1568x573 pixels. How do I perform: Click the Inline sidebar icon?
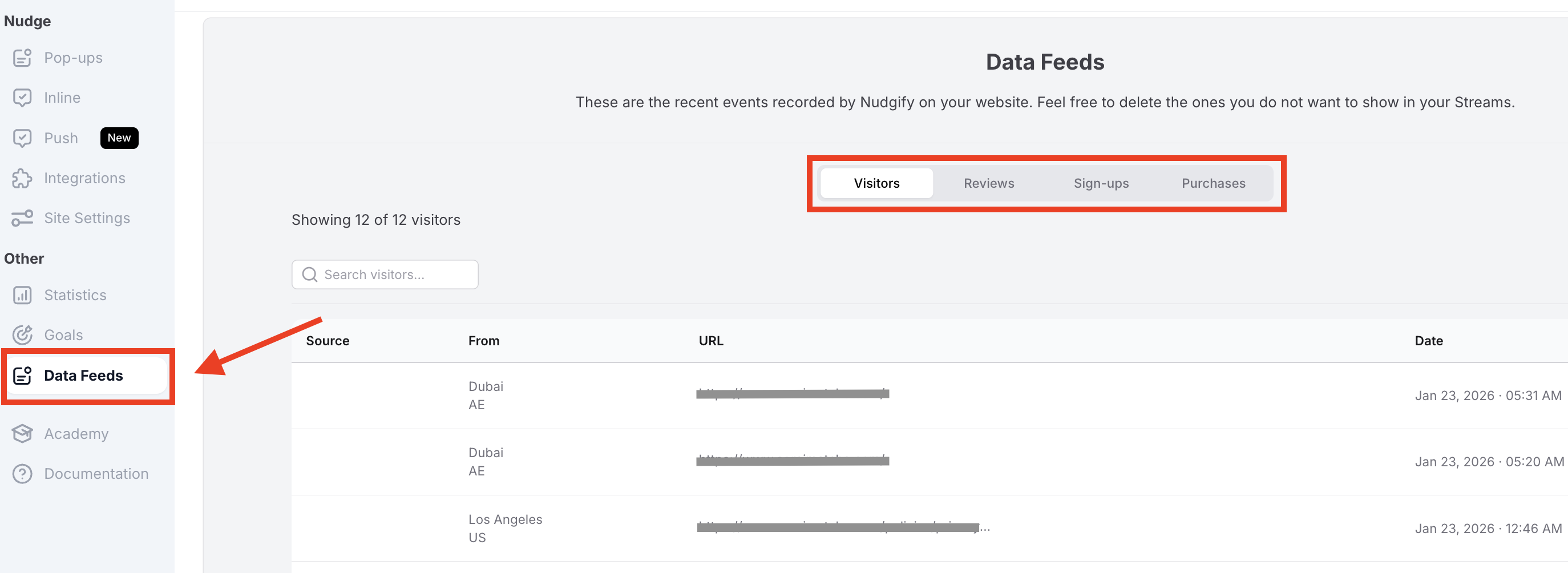pyautogui.click(x=22, y=98)
